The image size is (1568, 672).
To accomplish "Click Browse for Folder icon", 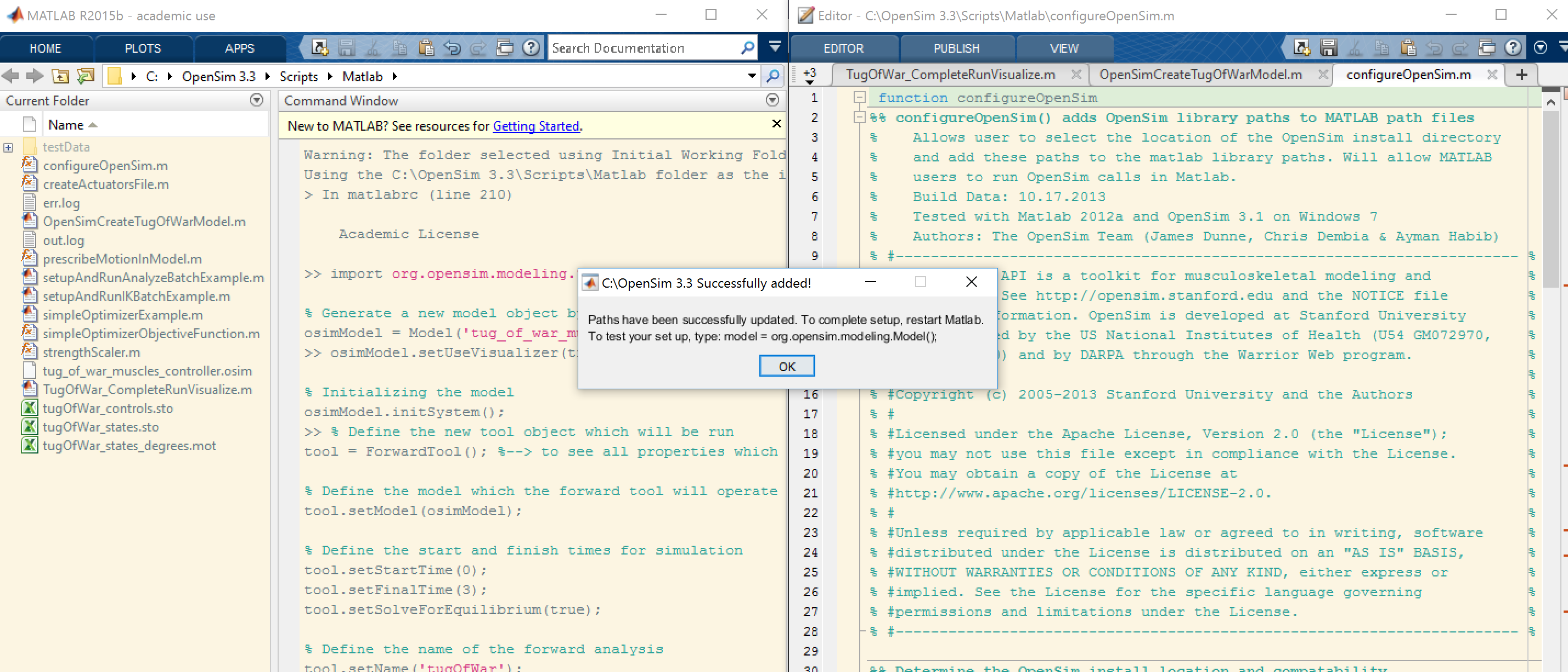I will (86, 76).
